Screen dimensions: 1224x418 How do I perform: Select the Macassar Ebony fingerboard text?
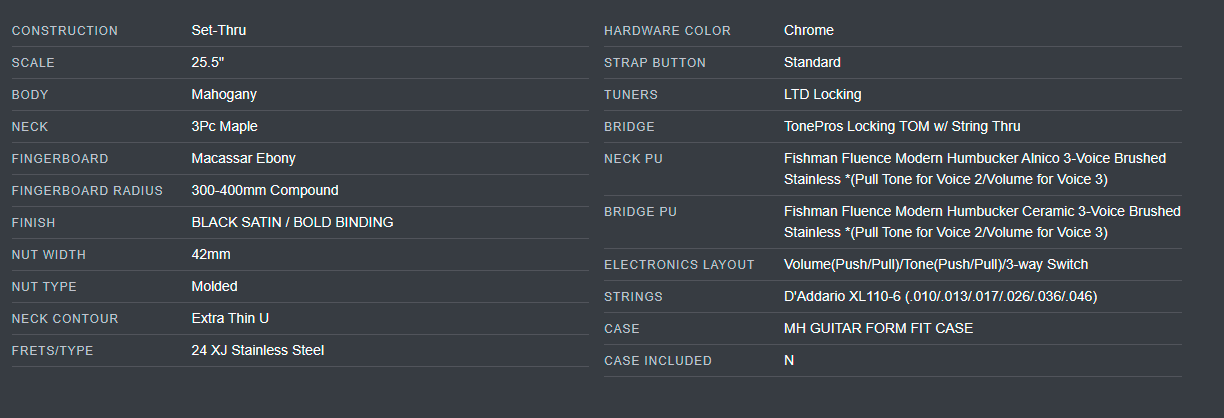pyautogui.click(x=243, y=158)
